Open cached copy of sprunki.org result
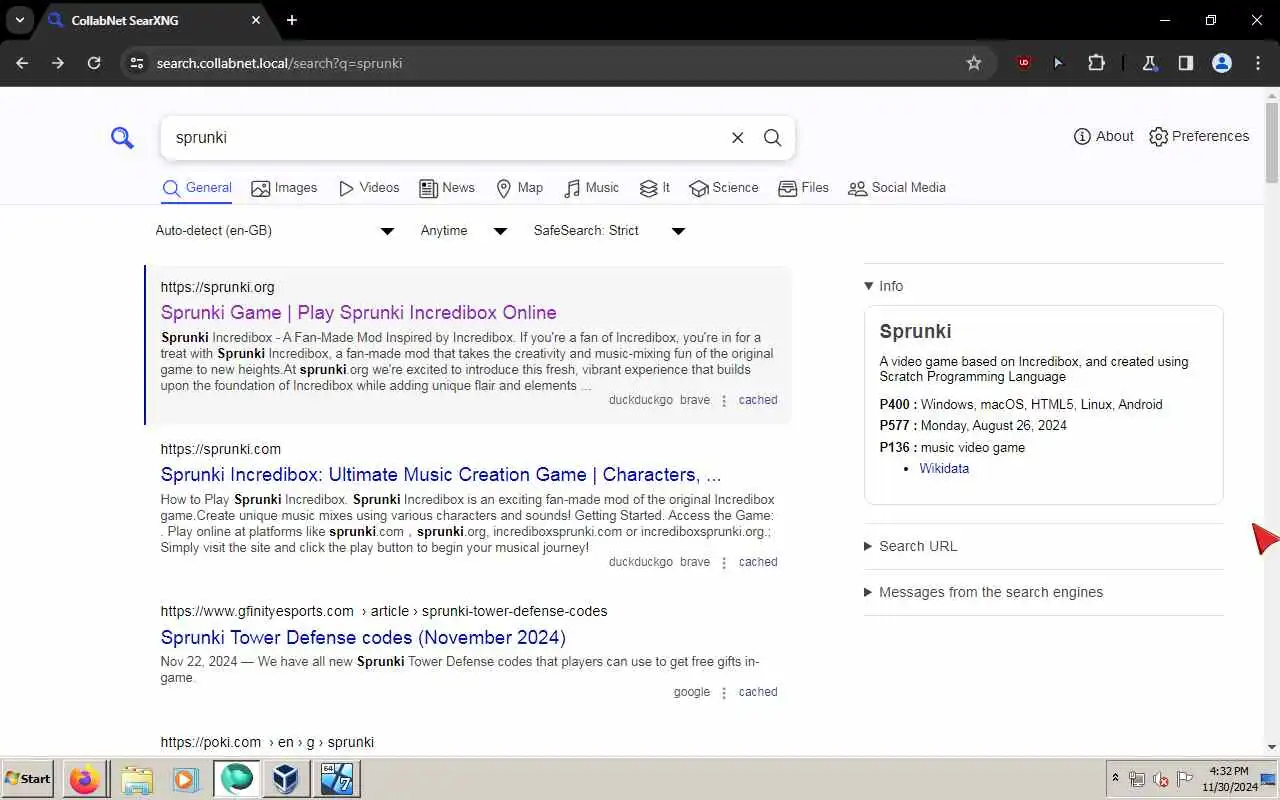Viewport: 1280px width, 800px height. [758, 400]
